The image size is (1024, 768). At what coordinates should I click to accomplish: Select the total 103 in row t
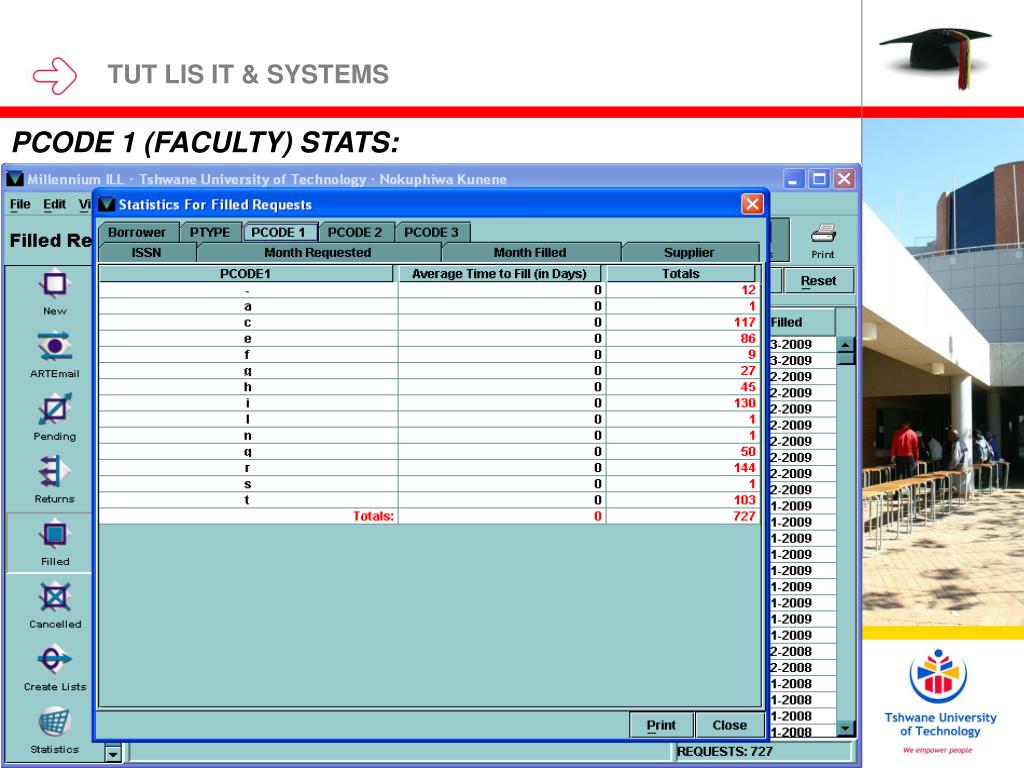coord(744,500)
